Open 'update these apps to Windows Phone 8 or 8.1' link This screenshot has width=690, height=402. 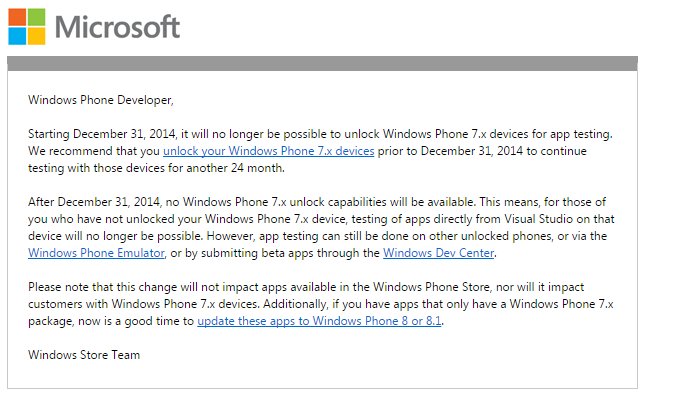tap(319, 321)
